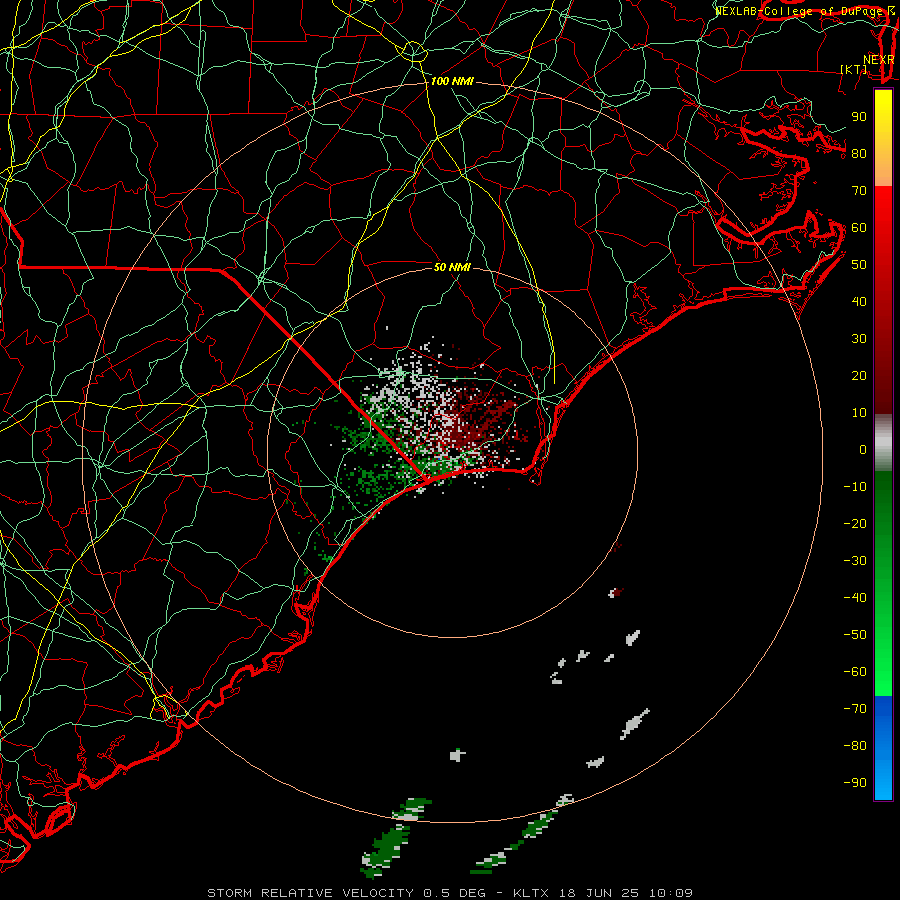The height and width of the screenshot is (900, 900).
Task: Click the [KT] units label
Action: (854, 69)
